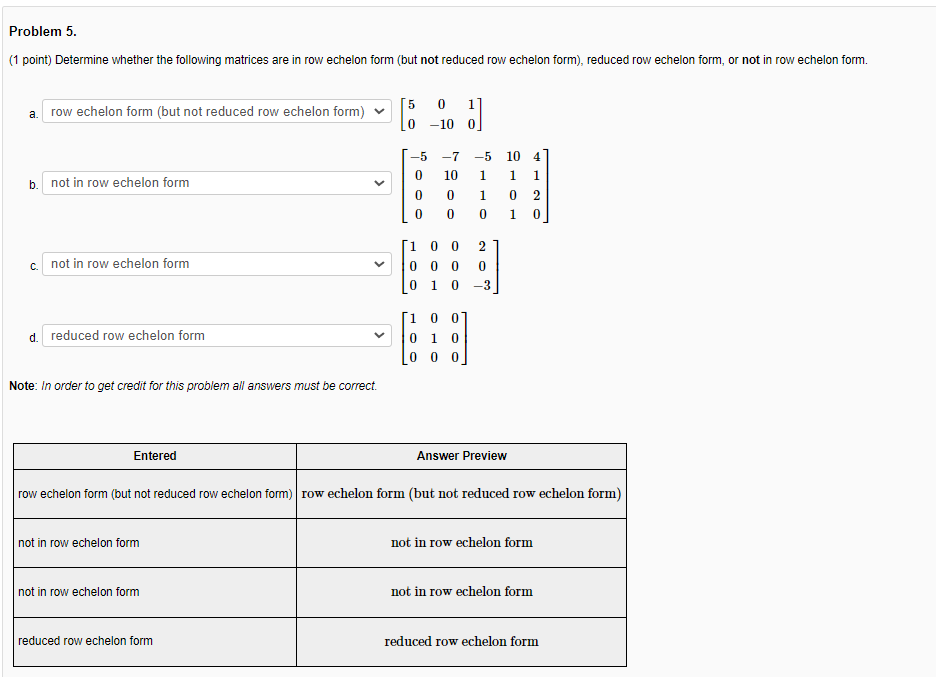Click the matrix shown beside answer a
This screenshot has height=677, width=936.
(441, 113)
